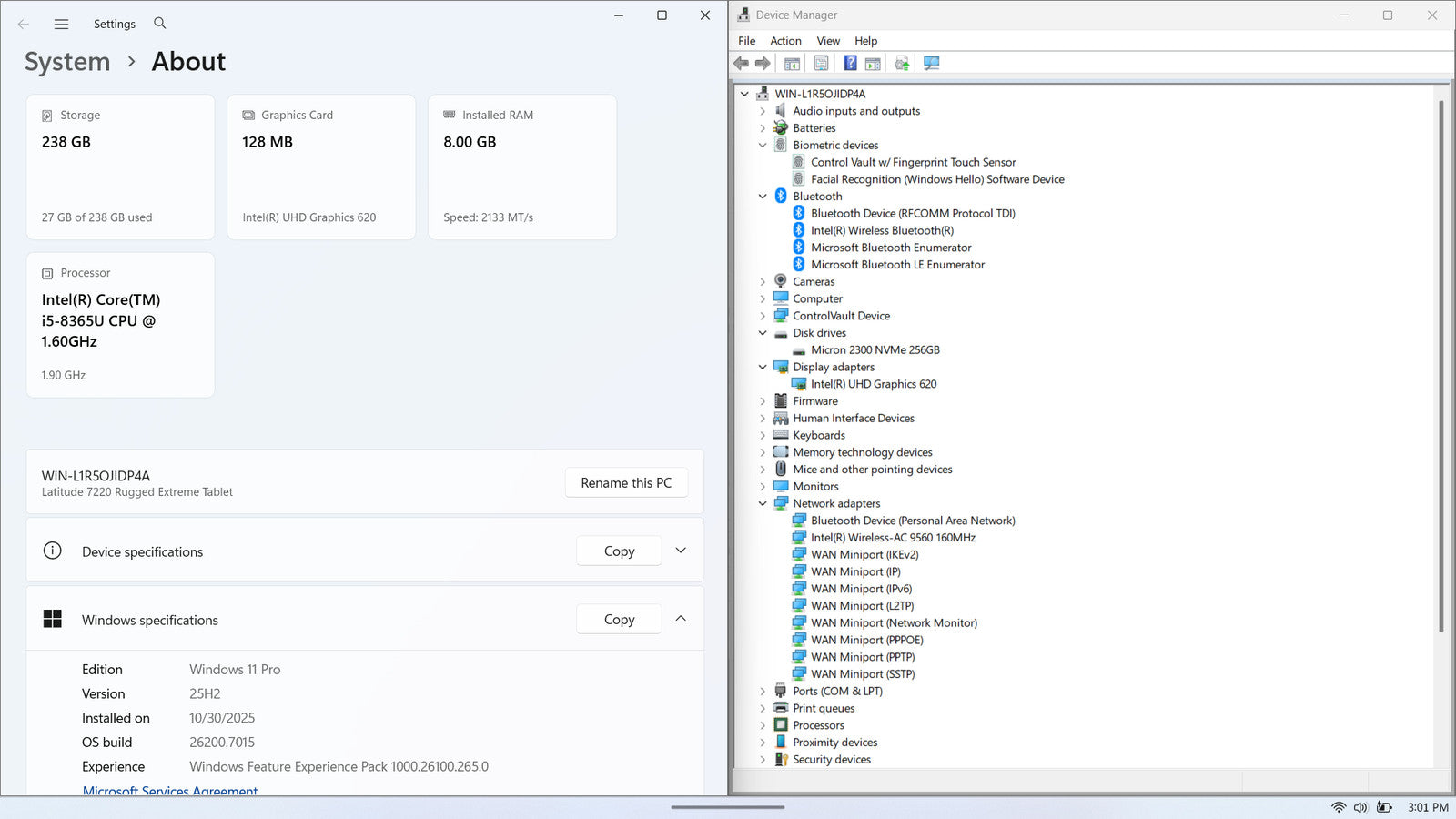Expand the Audio inputs and outputs node
The width and height of the screenshot is (1456, 819).
[x=763, y=111]
